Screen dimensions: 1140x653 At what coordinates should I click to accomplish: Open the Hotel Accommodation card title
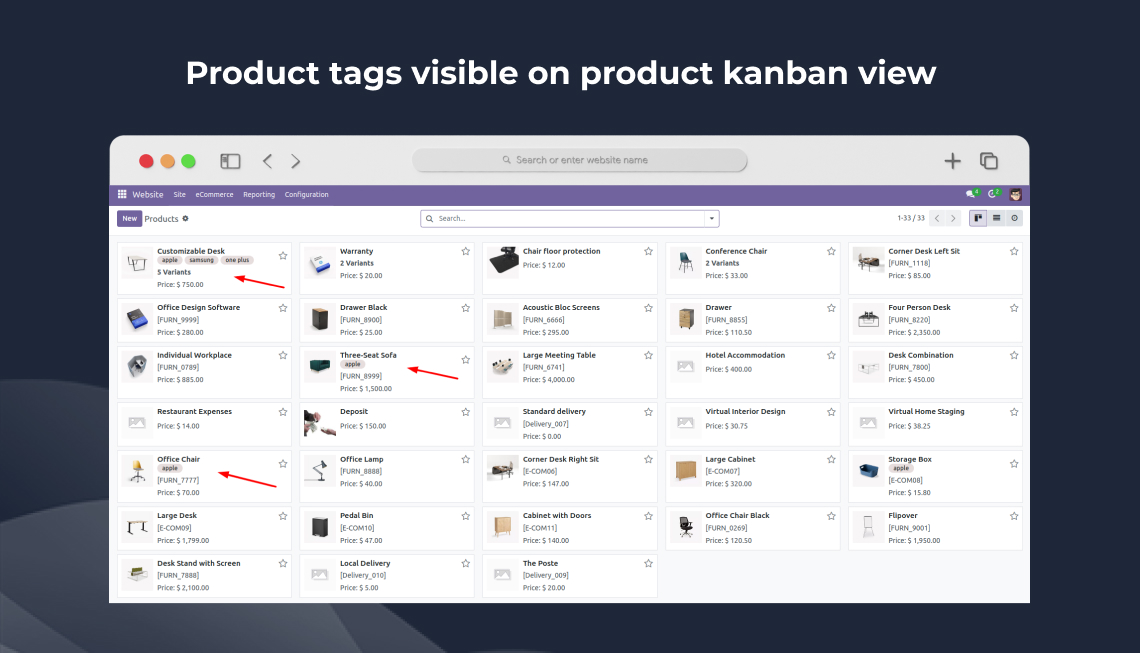[x=744, y=356]
